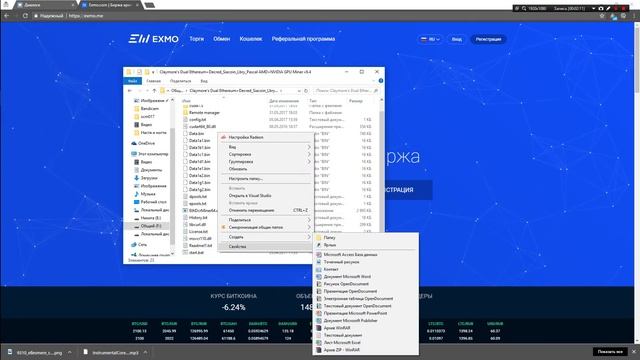Select Обновить in the context menu
Screen dimensions: 640x360
coord(238,169)
